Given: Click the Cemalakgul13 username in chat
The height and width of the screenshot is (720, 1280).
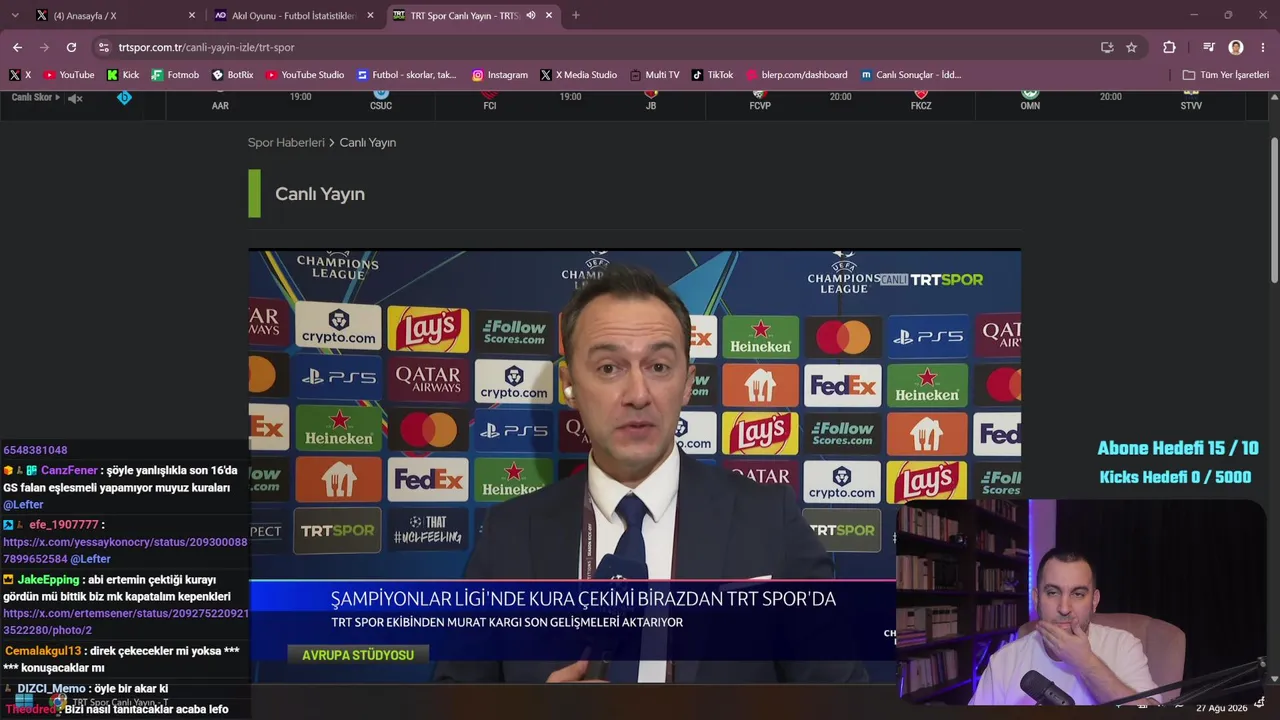Looking at the screenshot, I should pyautogui.click(x=43, y=651).
